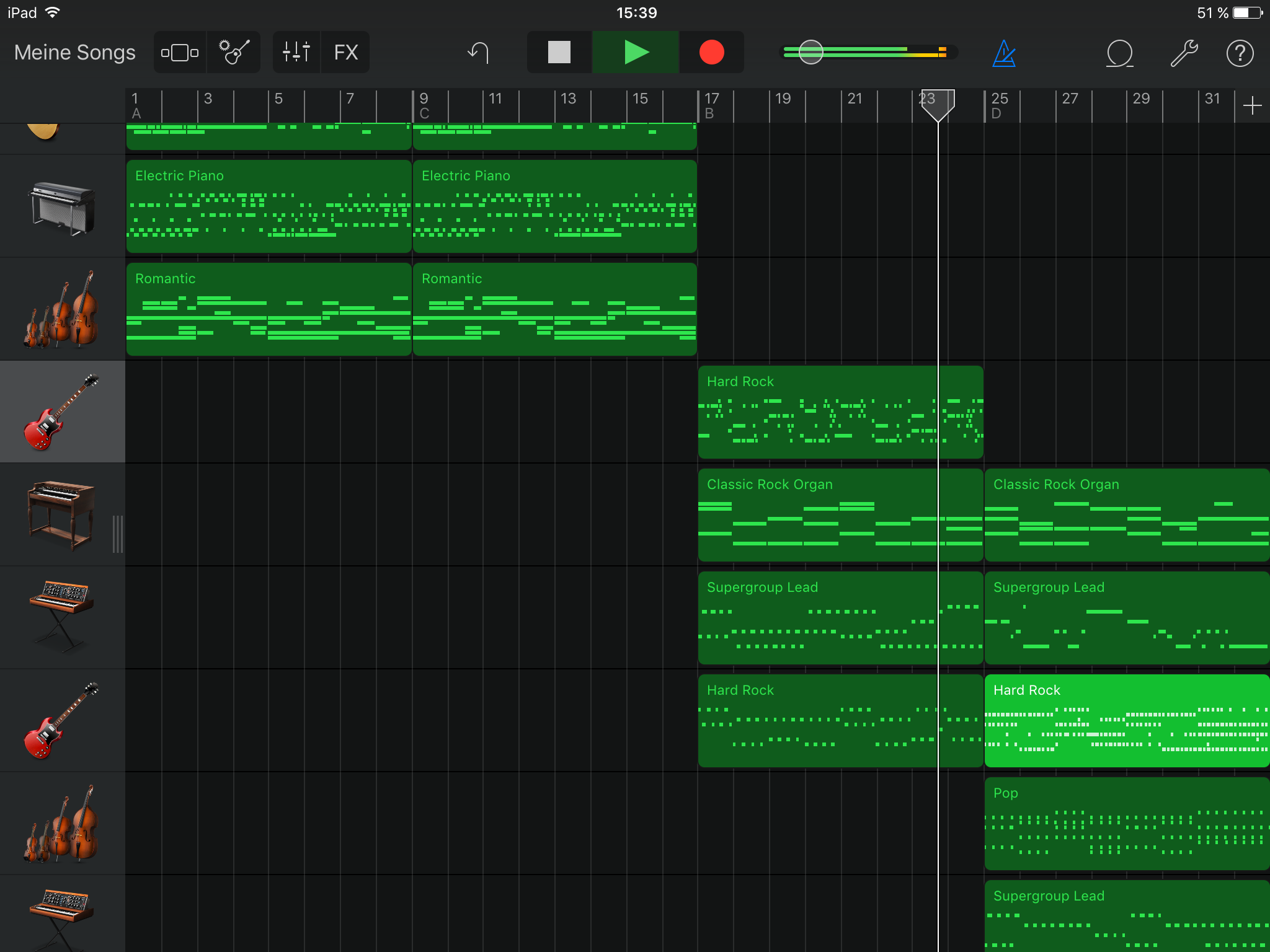Stop playback with the square button
Screen dimensions: 1270x952
pyautogui.click(x=559, y=53)
